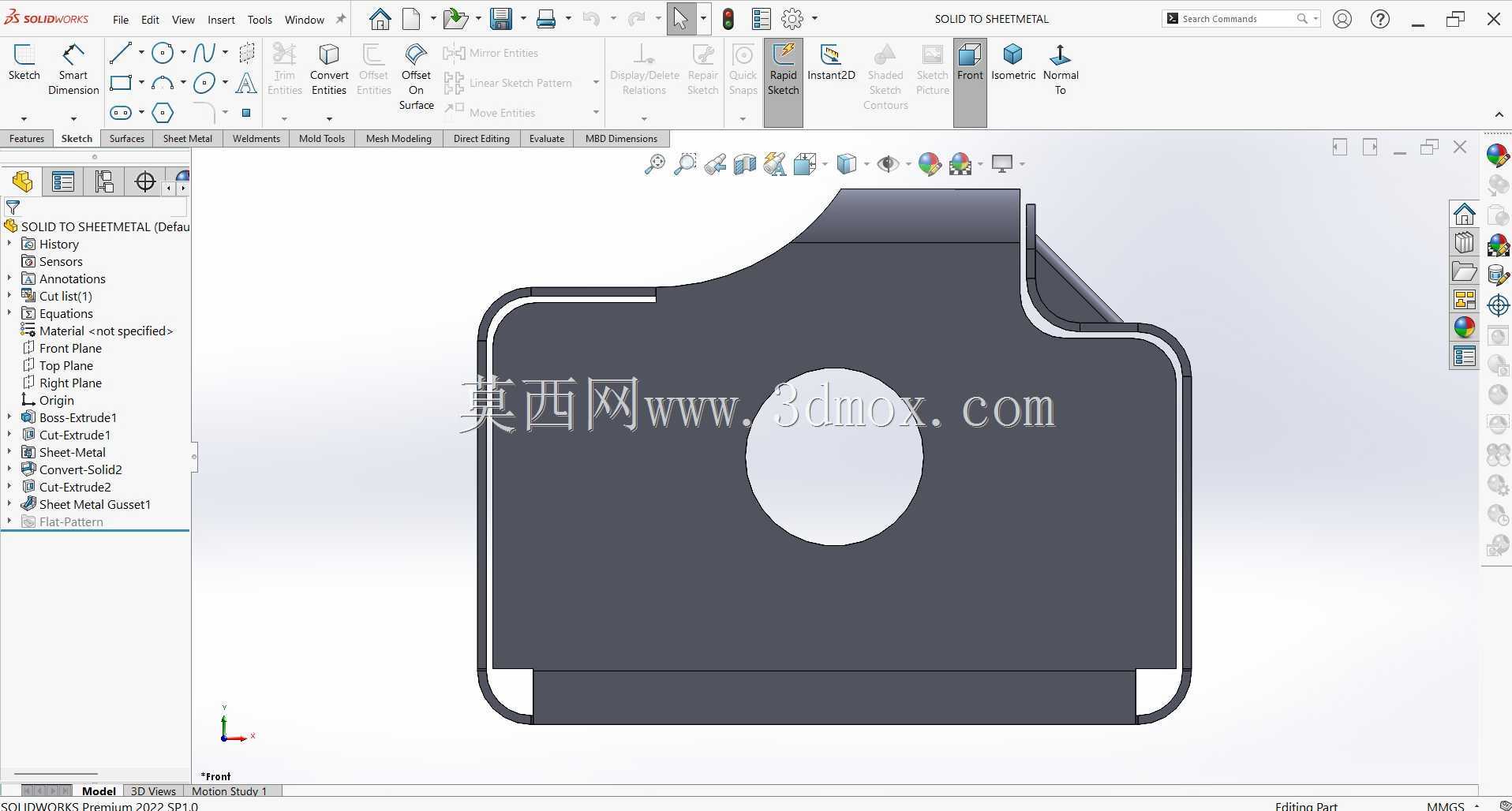This screenshot has height=811, width=1512.
Task: Toggle Hide/Show Items in view toolbar
Action: coord(888,164)
